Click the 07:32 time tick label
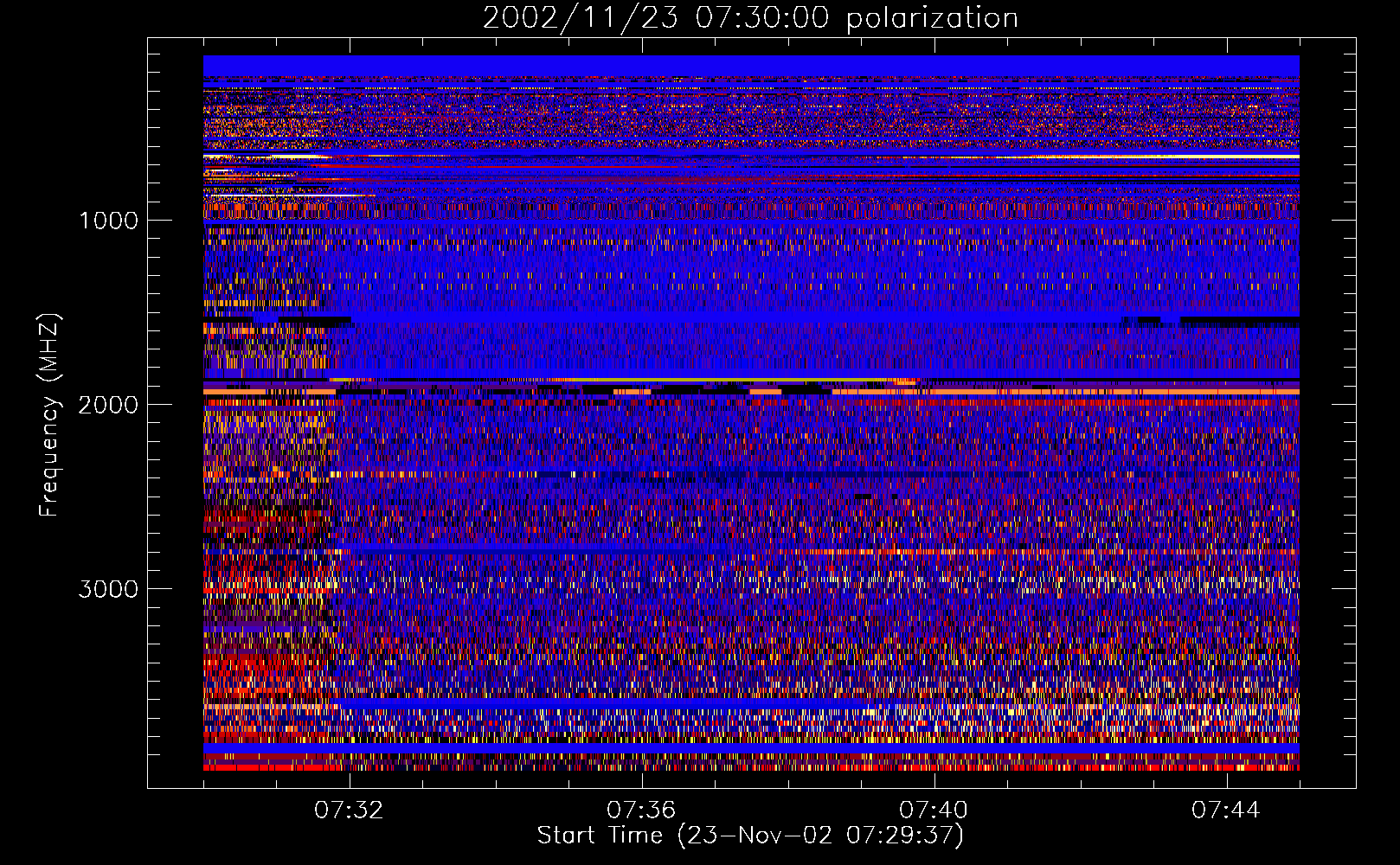The image size is (1400, 865). pos(349,811)
